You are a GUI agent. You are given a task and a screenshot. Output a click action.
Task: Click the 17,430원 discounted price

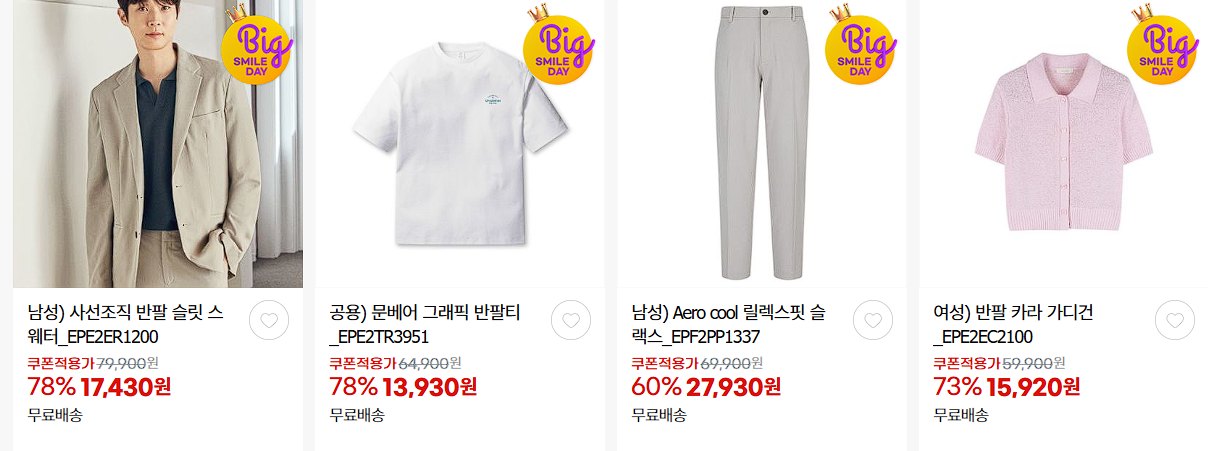click(127, 386)
